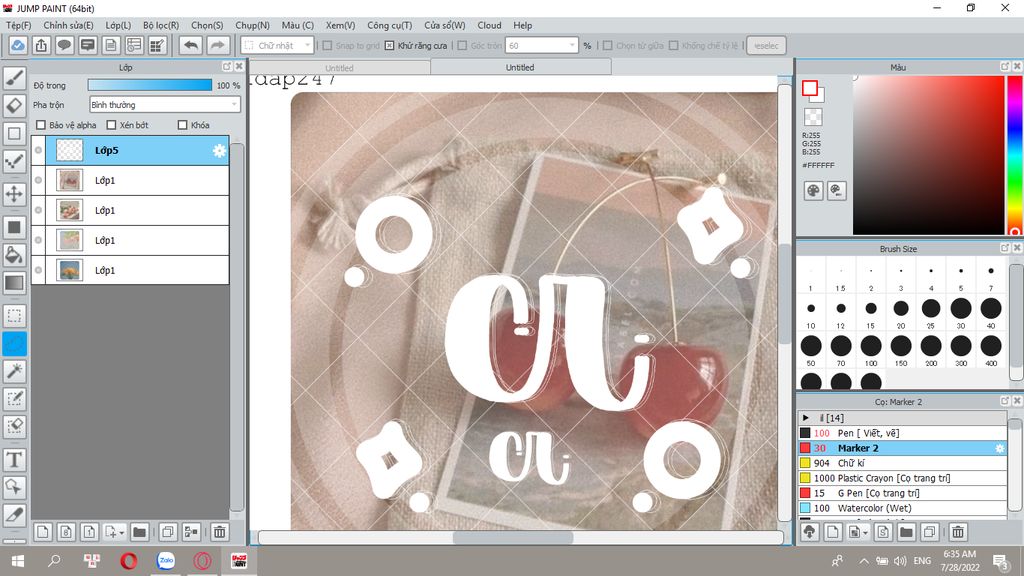
Task: Toggle Xén bớt checkbox
Action: point(111,125)
